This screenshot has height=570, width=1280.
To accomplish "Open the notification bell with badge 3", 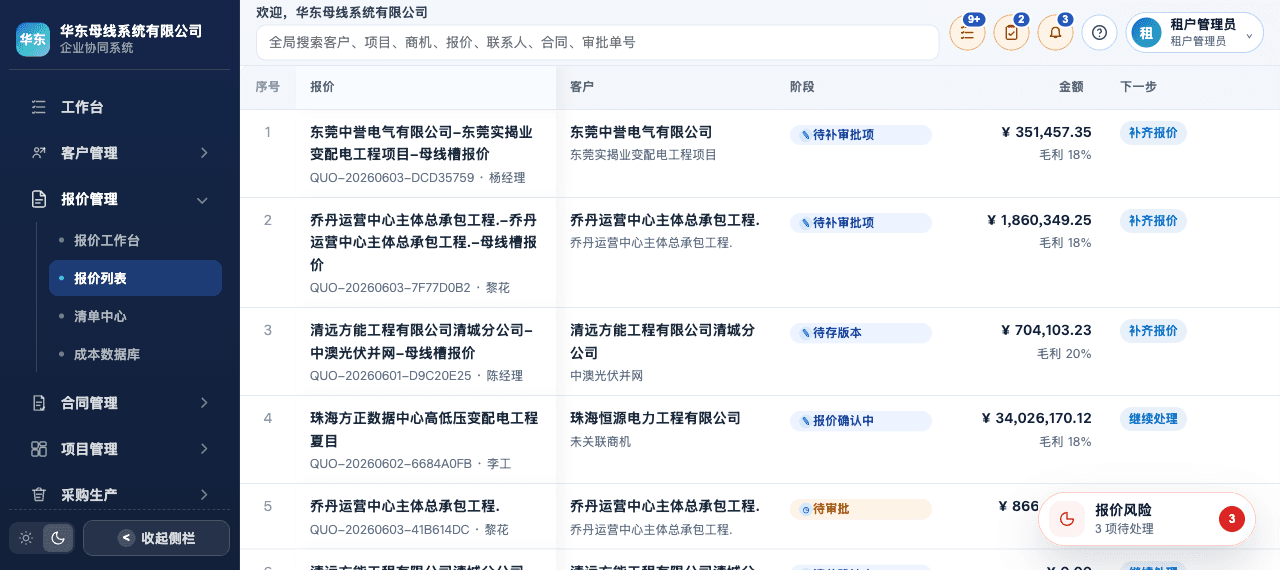I will pyautogui.click(x=1055, y=33).
